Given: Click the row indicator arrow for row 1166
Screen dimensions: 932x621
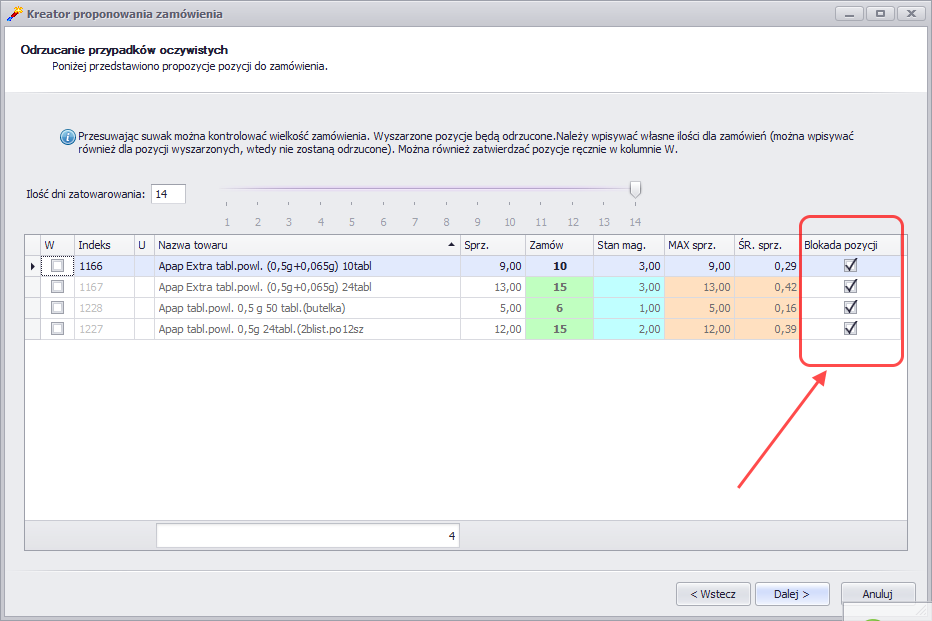Looking at the screenshot, I should click(32, 266).
